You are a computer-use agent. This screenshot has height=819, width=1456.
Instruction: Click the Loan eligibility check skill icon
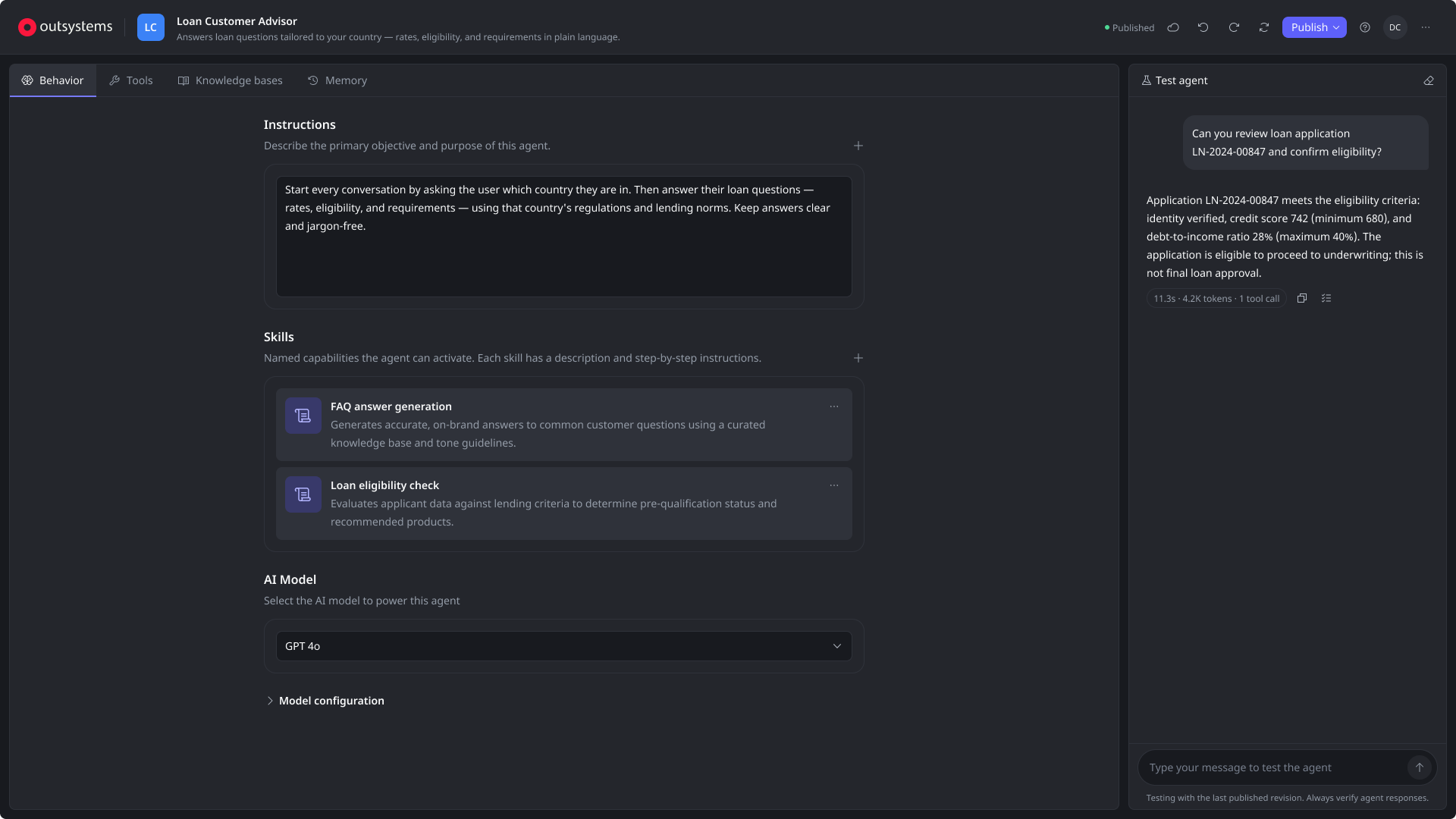[303, 494]
